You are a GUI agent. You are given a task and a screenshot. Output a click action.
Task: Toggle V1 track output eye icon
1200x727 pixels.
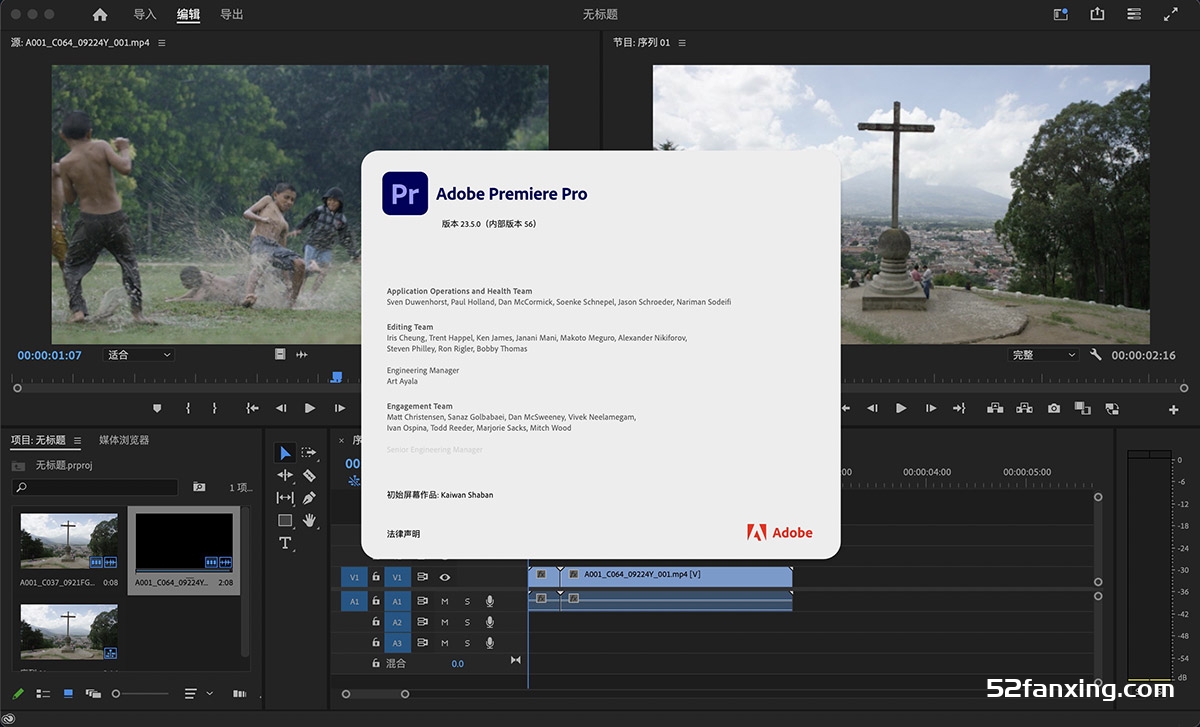(445, 577)
